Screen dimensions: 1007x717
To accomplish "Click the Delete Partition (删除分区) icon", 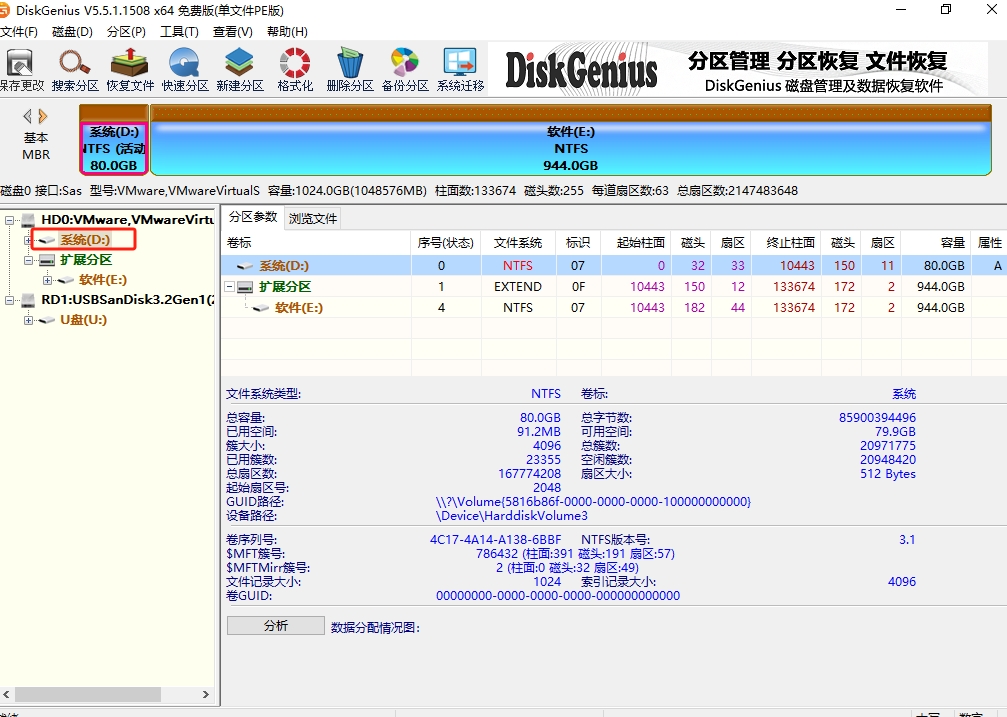I will click(350, 69).
